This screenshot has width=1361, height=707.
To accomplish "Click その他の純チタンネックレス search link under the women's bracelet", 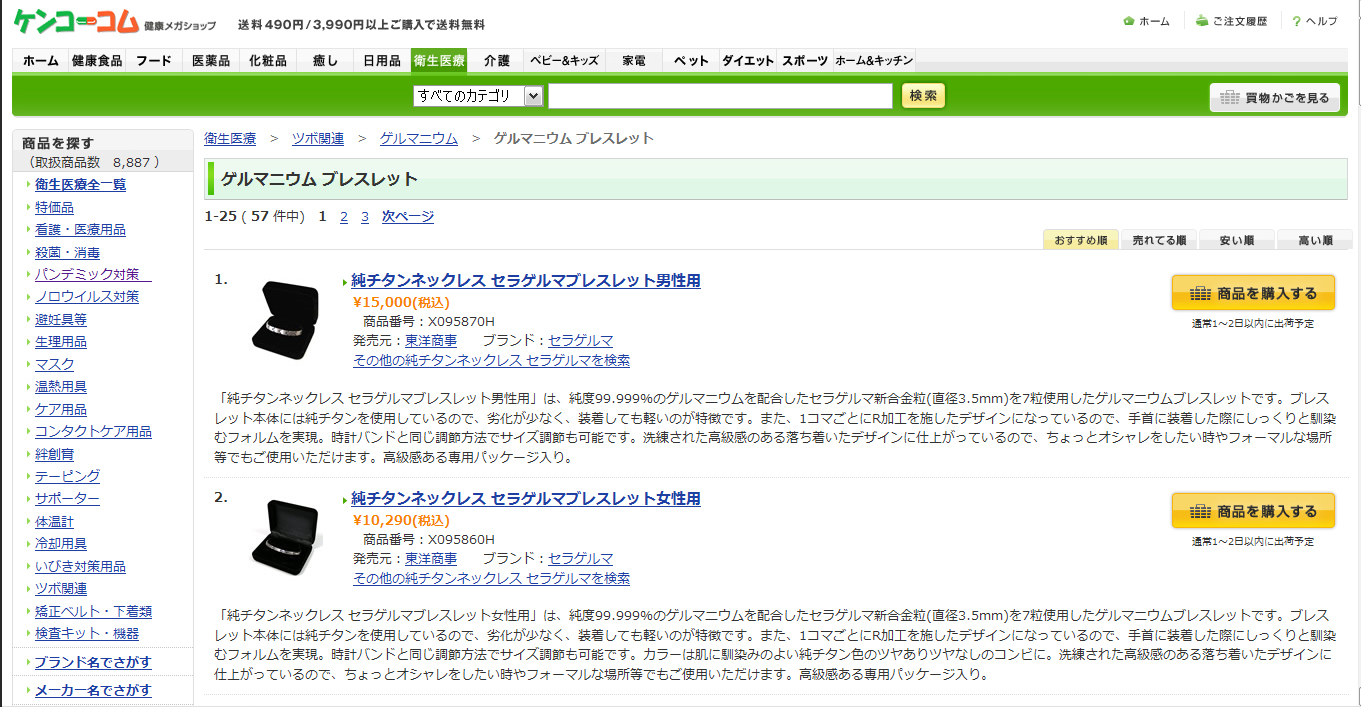I will 491,578.
